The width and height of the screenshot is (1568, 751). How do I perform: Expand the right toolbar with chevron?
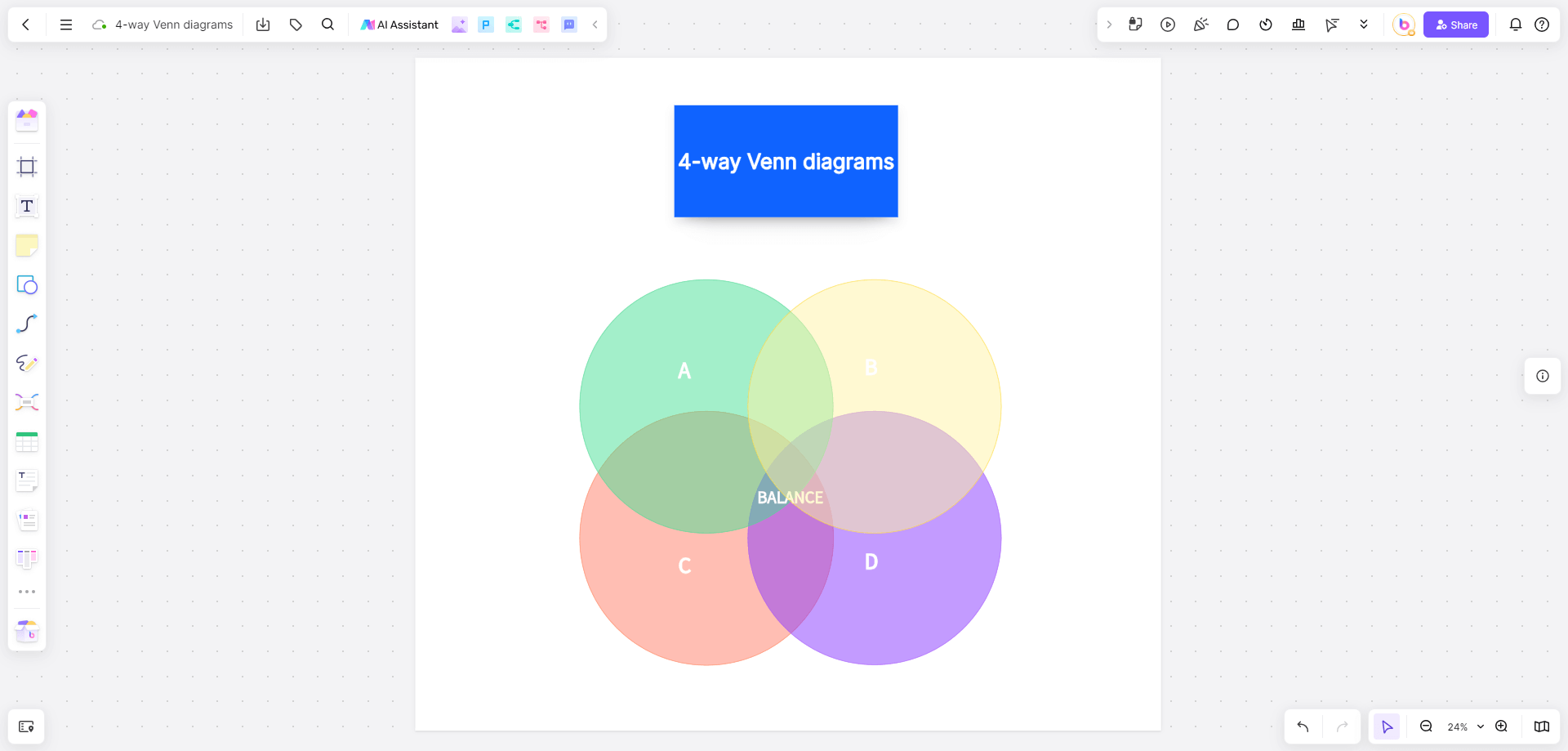pyautogui.click(x=1109, y=25)
